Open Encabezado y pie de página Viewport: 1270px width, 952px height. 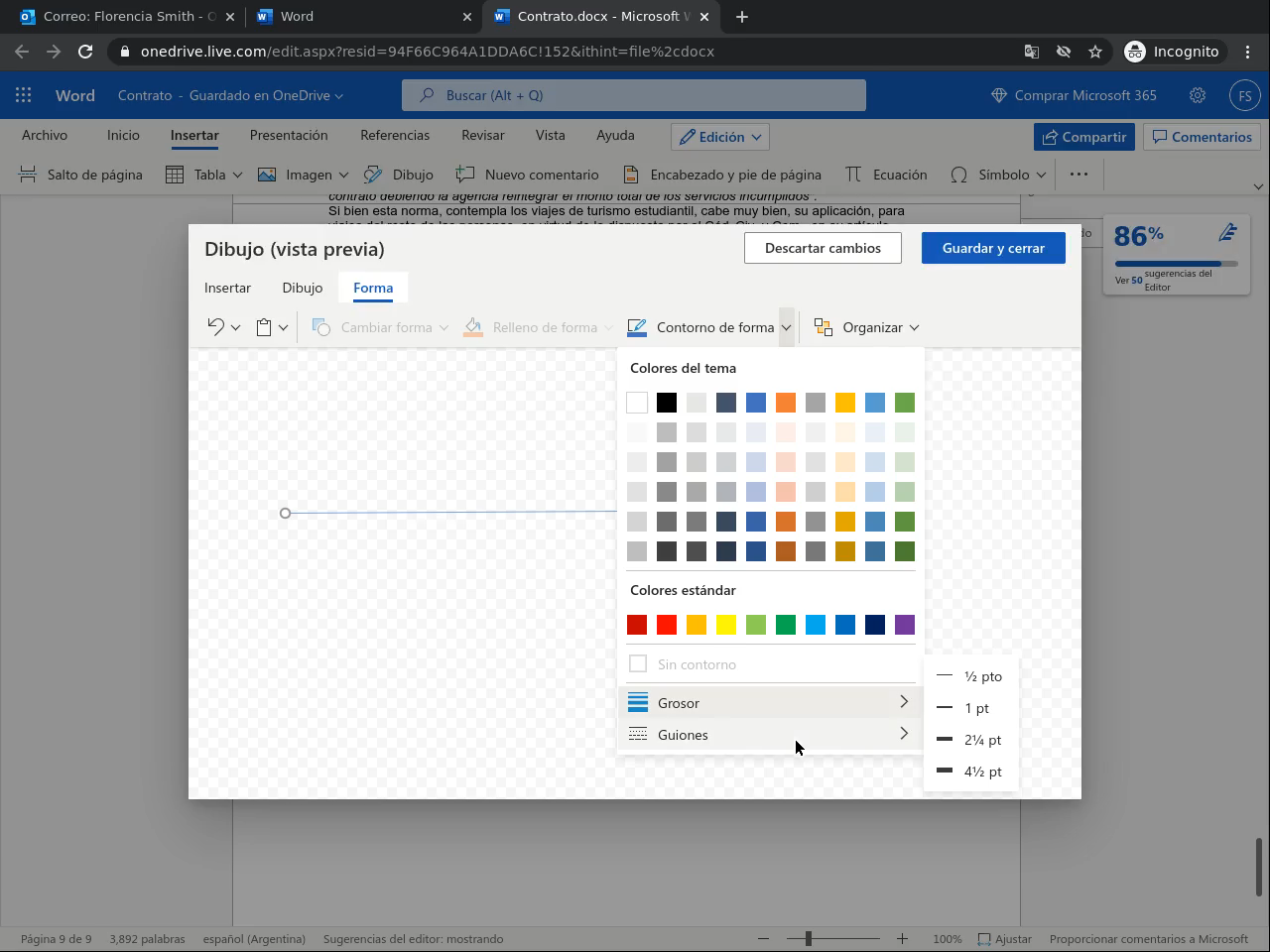point(722,175)
